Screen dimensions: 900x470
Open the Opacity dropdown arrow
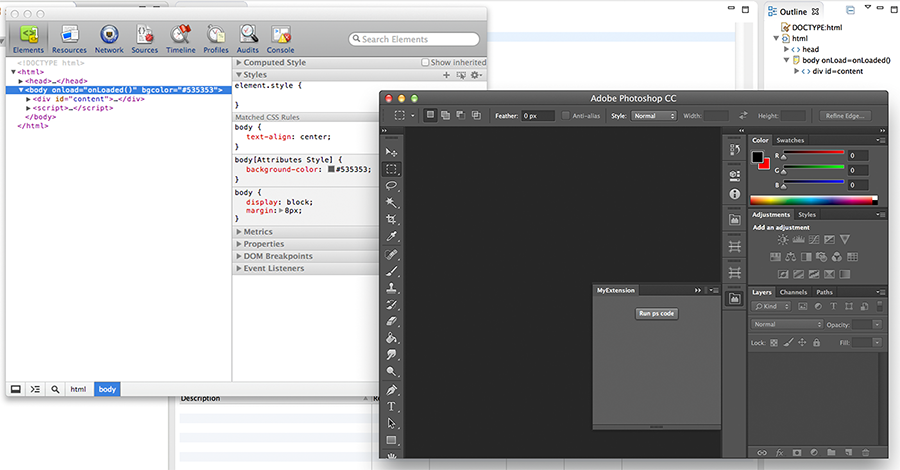pos(877,325)
